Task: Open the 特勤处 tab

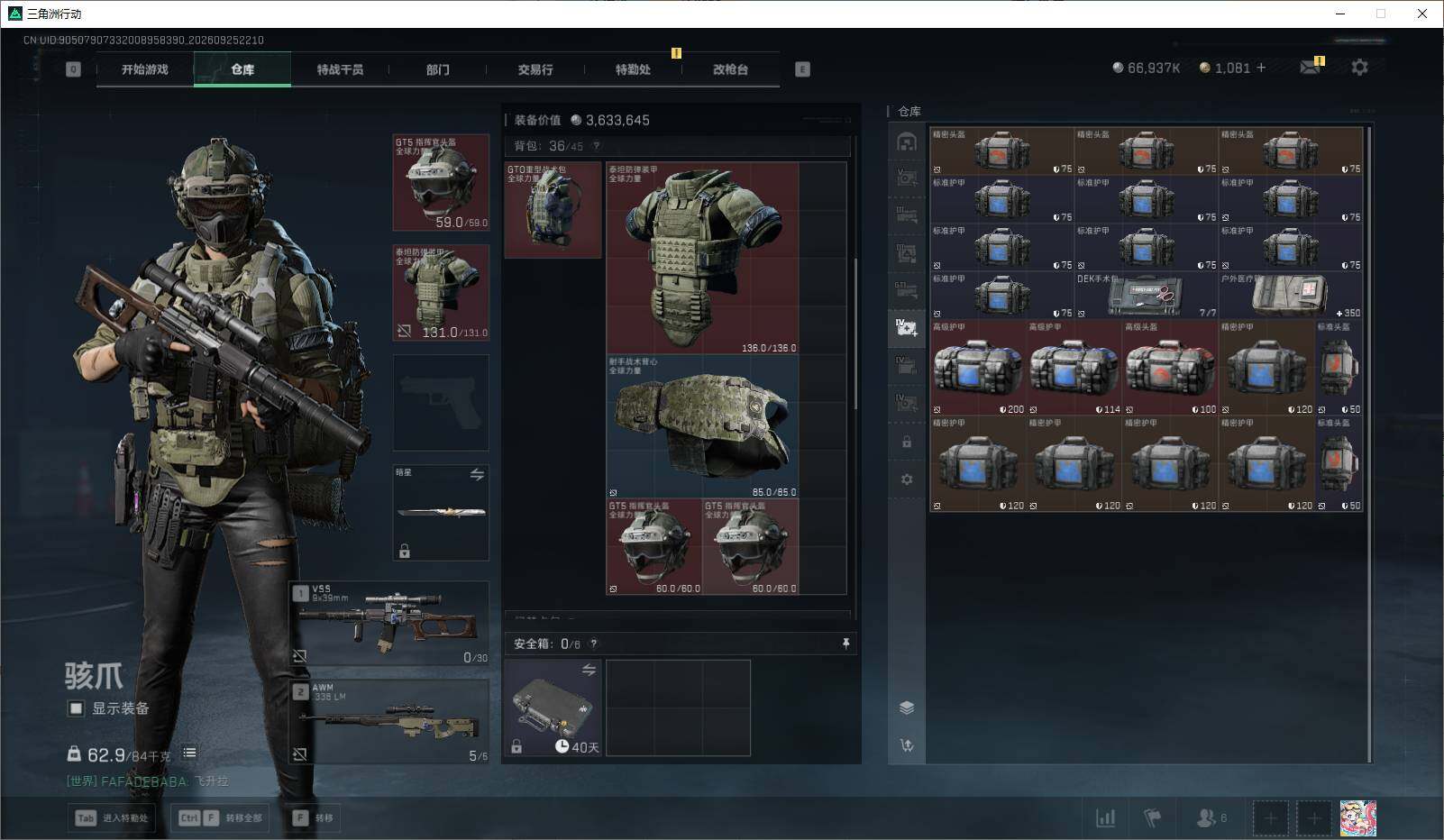Action: 633,69
